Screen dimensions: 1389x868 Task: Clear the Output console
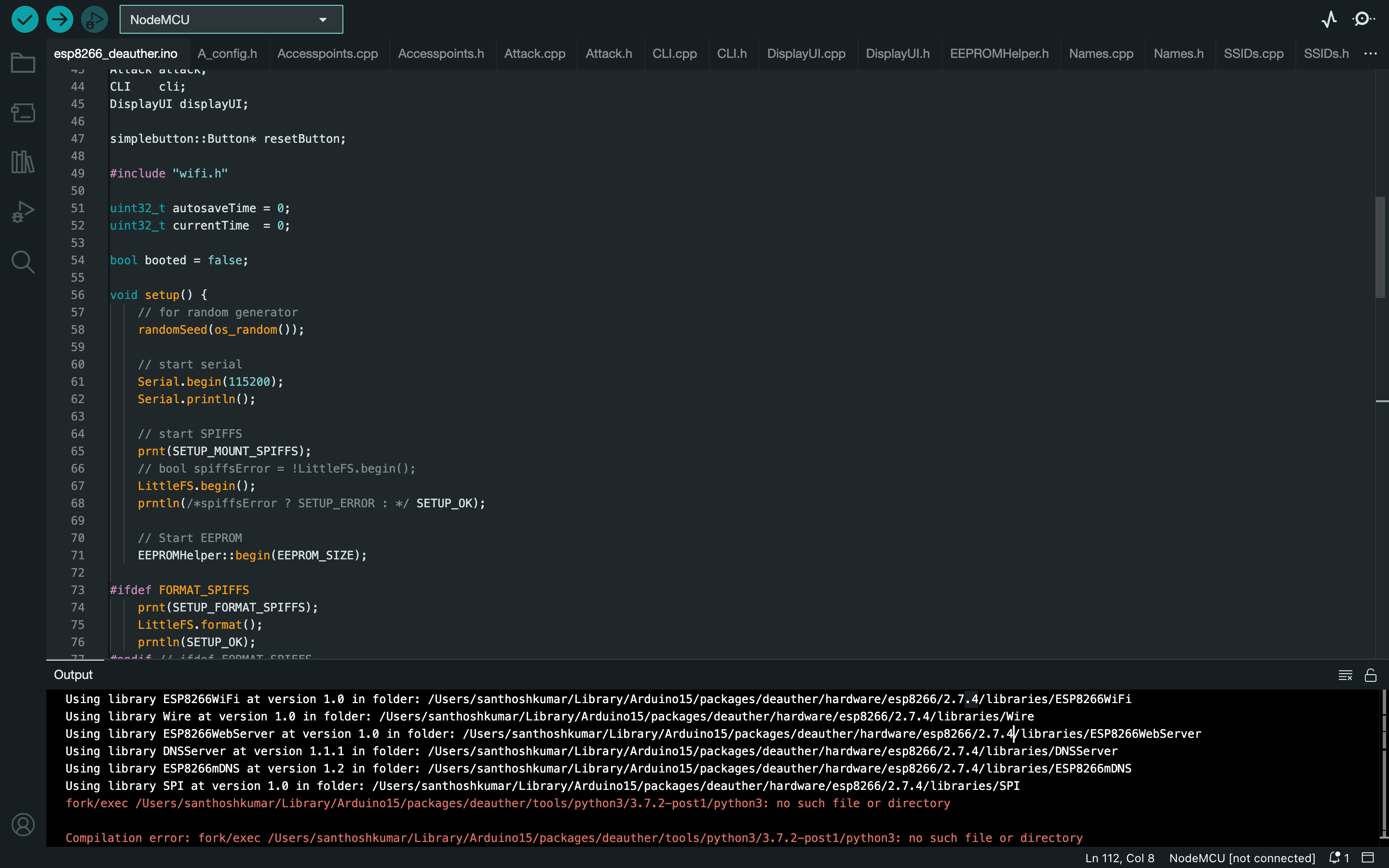[1345, 675]
